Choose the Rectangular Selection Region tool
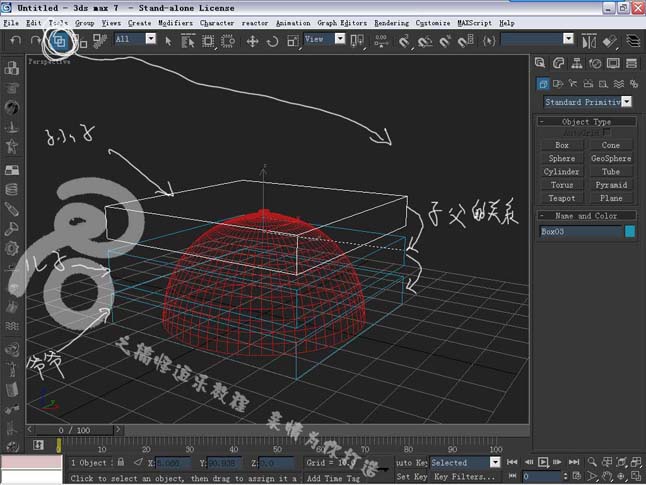Screen dimensions: 646x485 click(x=208, y=41)
